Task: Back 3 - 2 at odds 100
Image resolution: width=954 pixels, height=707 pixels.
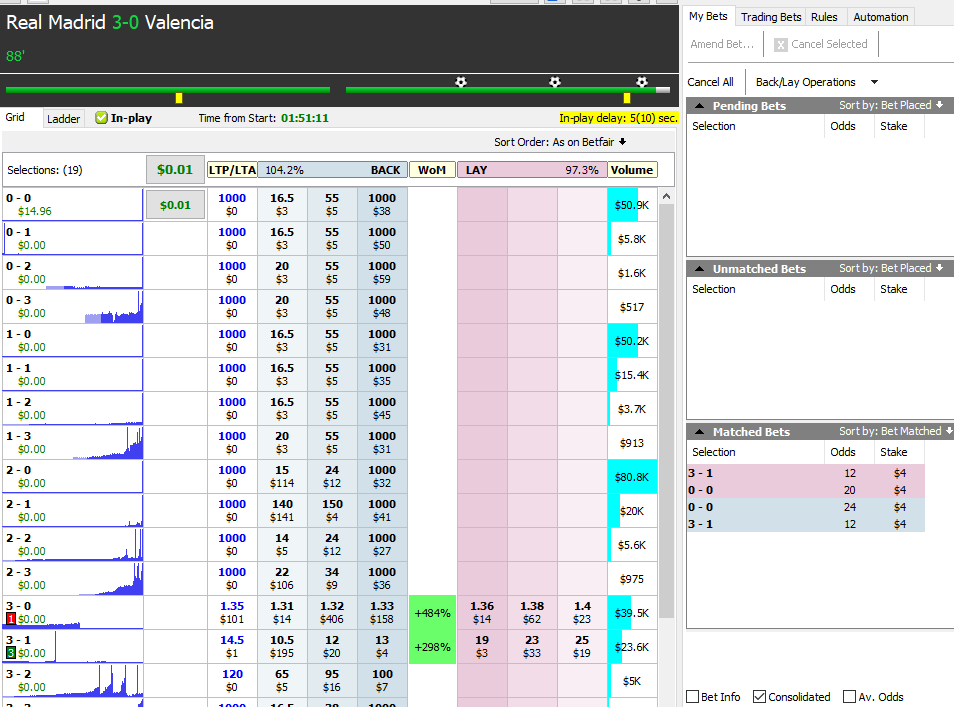Action: [x=382, y=681]
